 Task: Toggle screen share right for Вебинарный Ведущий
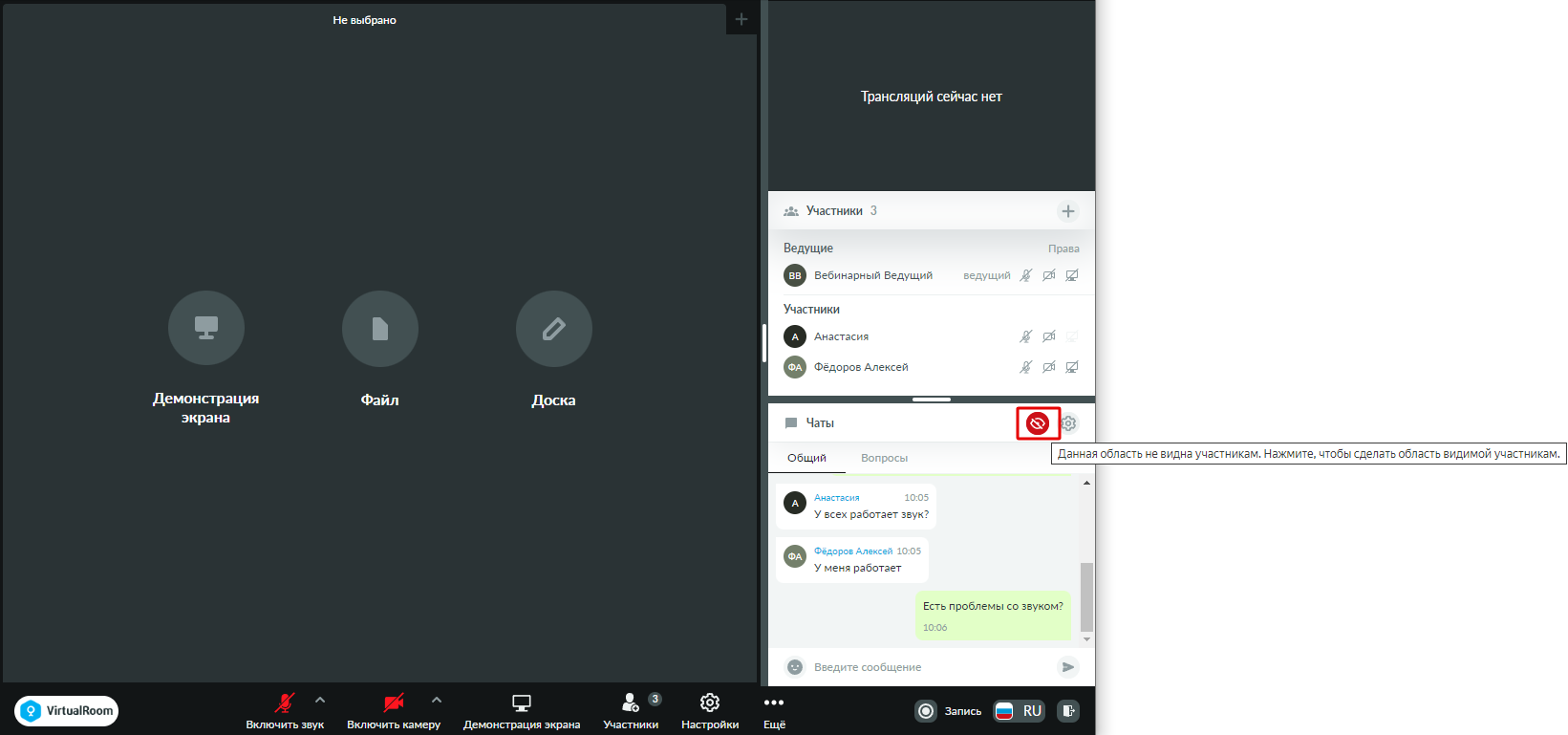tap(1072, 275)
